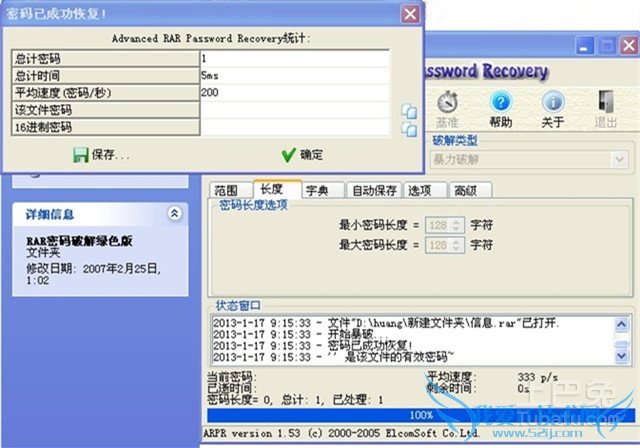Select the 长度 tab
The width and height of the screenshot is (640, 448).
(x=277, y=189)
